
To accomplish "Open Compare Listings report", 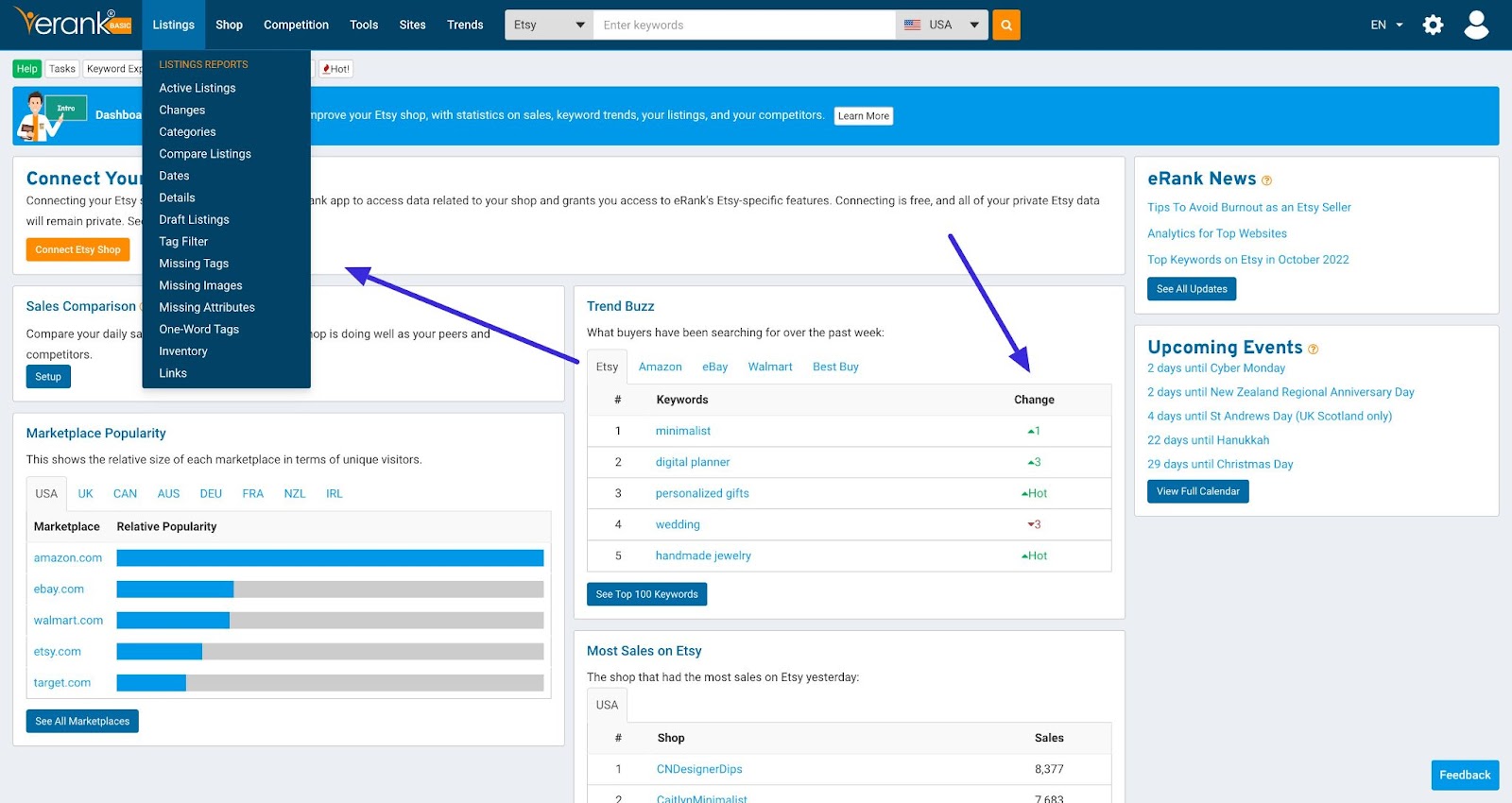I will tap(205, 154).
